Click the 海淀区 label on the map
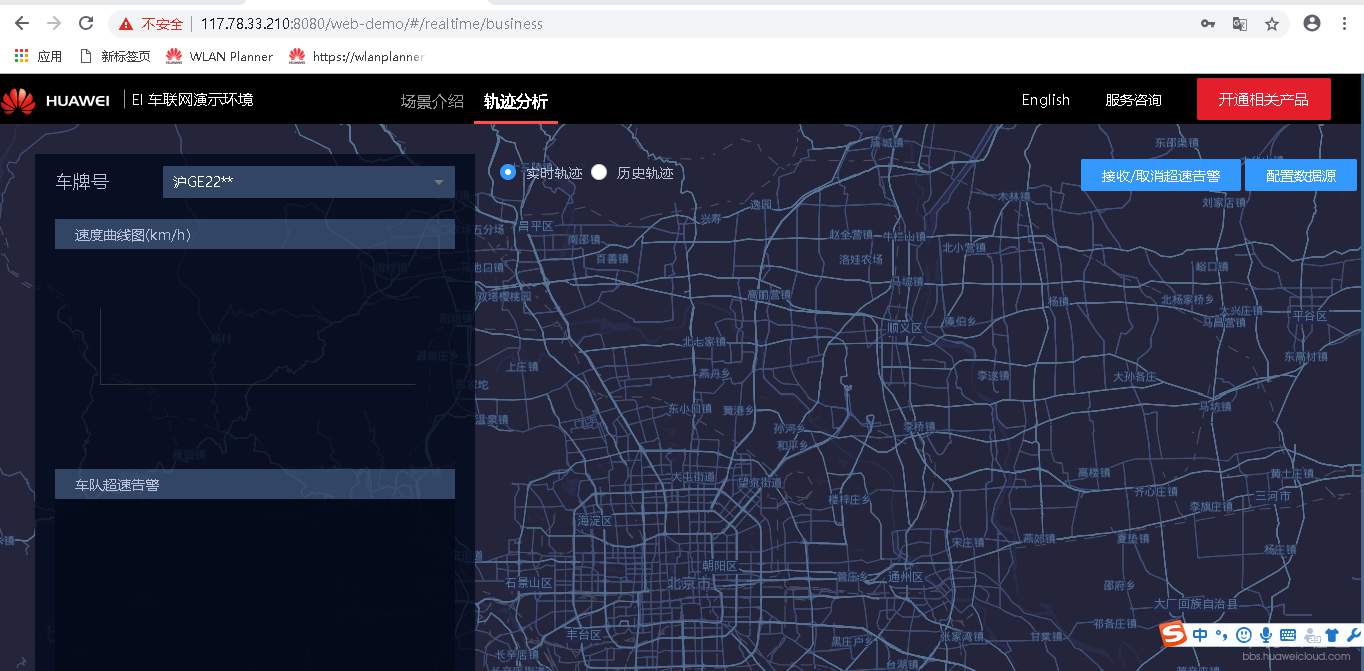Viewport: 1364px width, 671px height. pyautogui.click(x=594, y=521)
